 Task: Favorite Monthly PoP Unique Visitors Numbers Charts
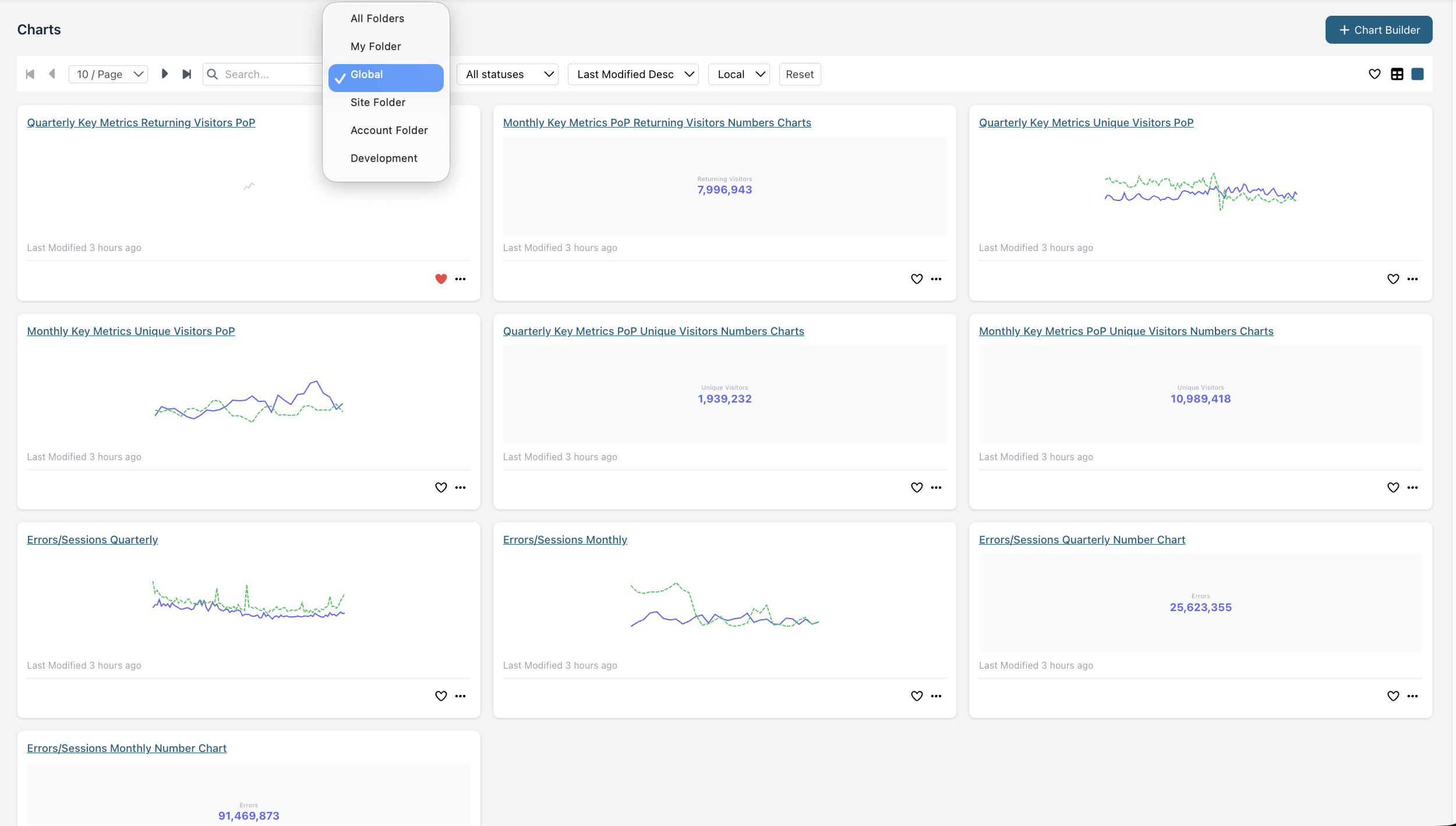point(1393,488)
